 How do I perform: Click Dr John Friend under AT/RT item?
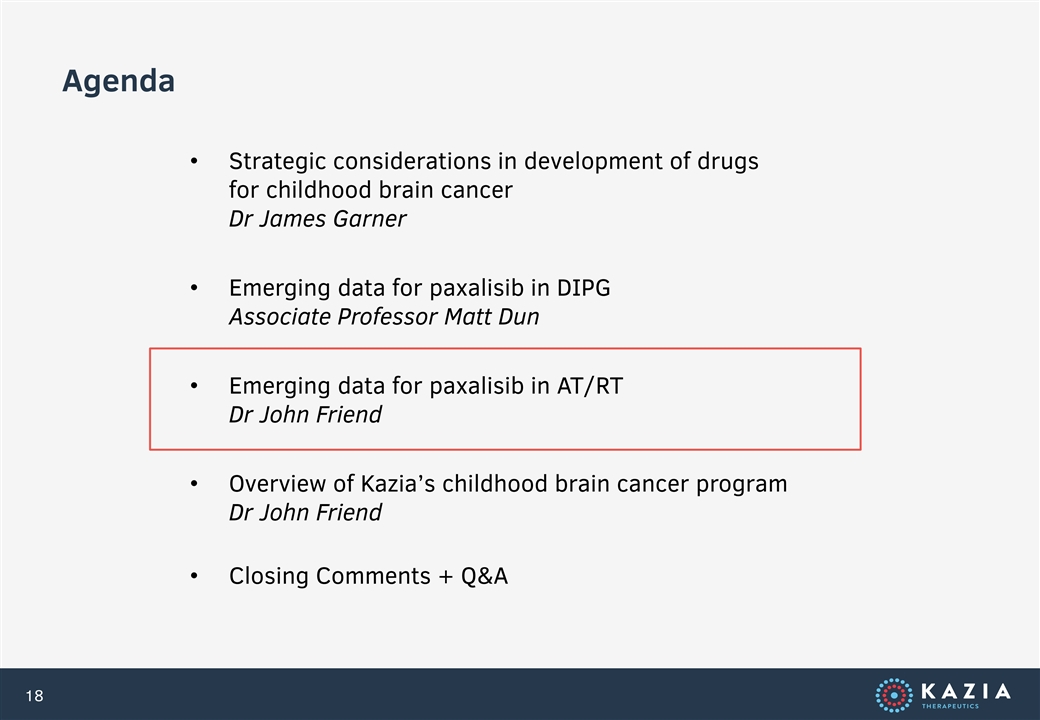point(305,415)
